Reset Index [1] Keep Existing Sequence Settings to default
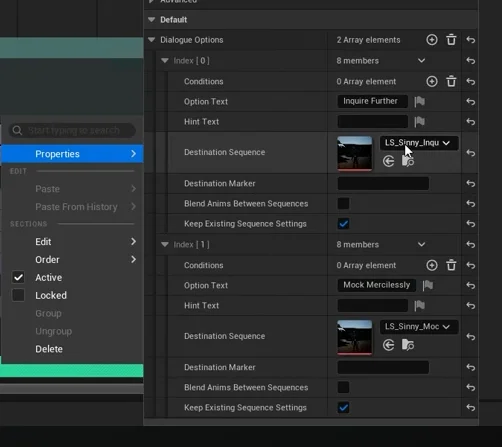 [470, 407]
